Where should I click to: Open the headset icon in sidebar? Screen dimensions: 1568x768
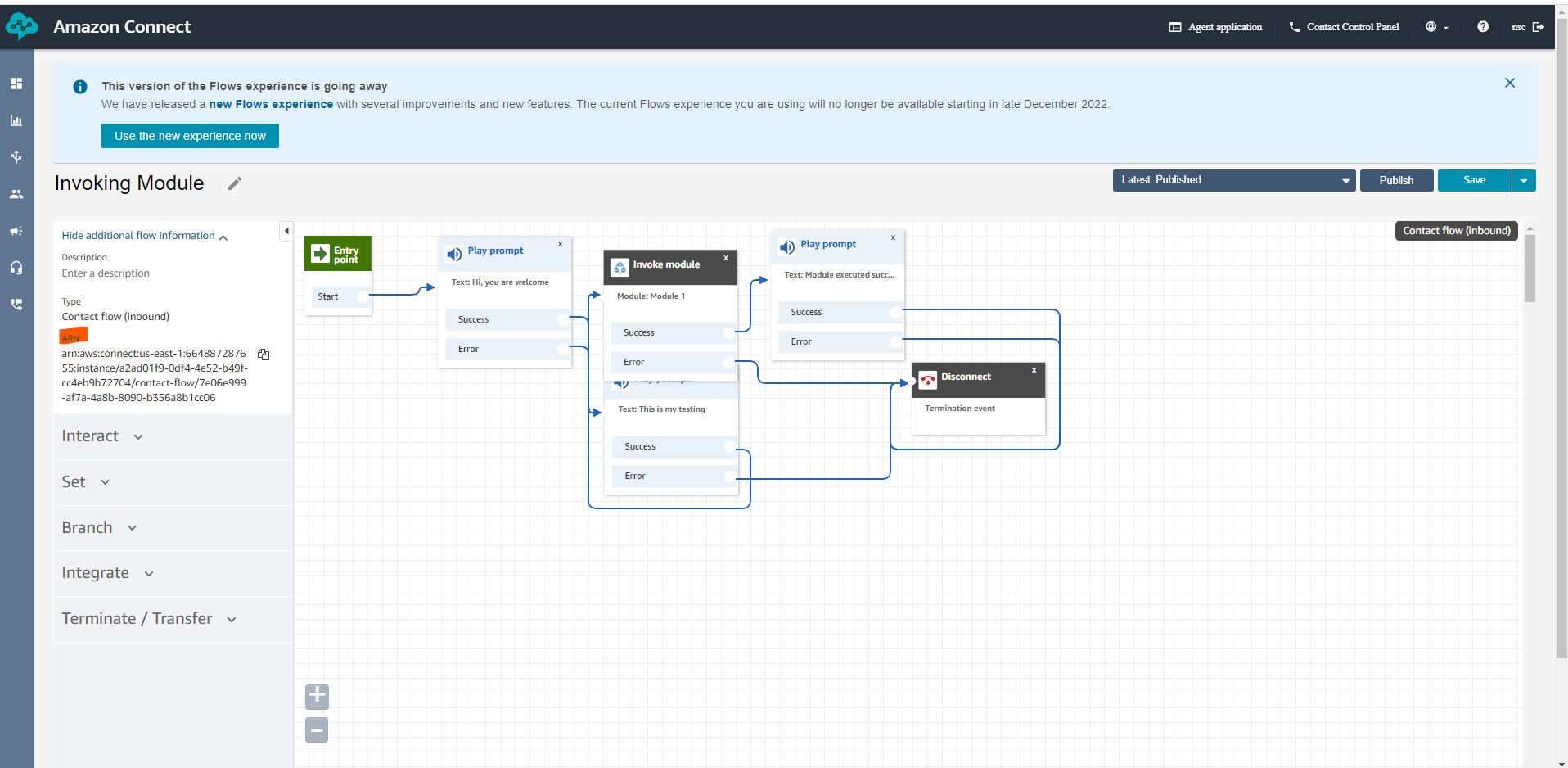tap(16, 268)
